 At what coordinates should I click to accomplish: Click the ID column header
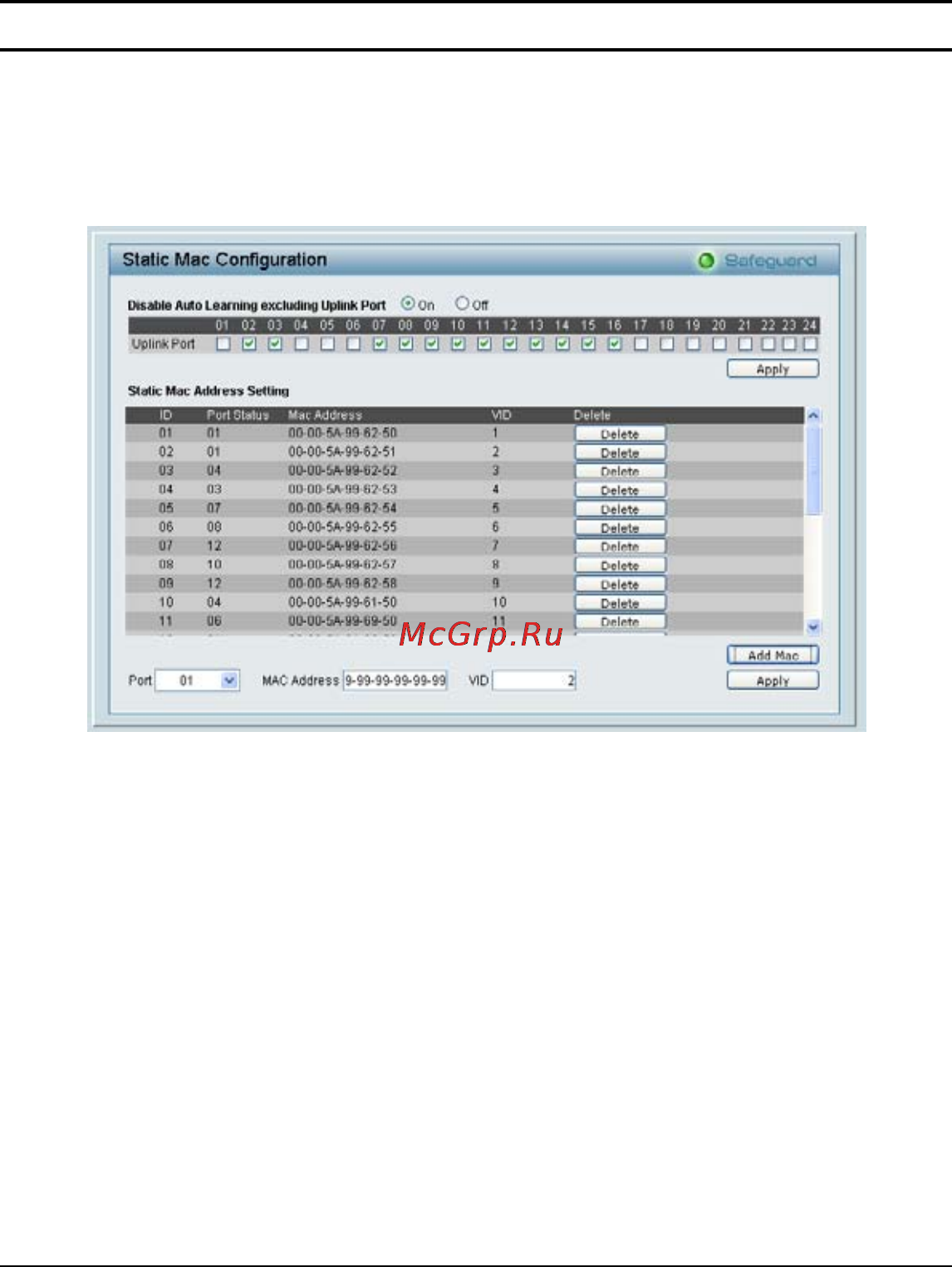click(x=165, y=415)
